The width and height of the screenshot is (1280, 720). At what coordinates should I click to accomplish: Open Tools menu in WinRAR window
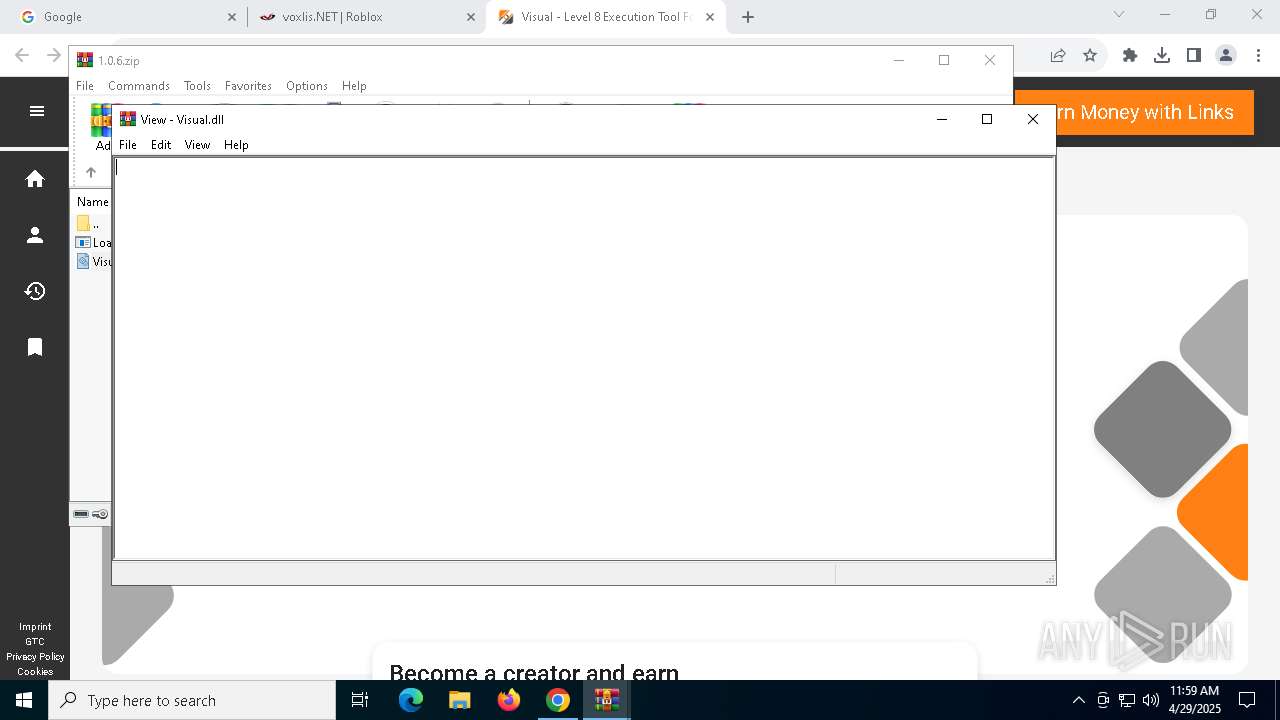(197, 86)
